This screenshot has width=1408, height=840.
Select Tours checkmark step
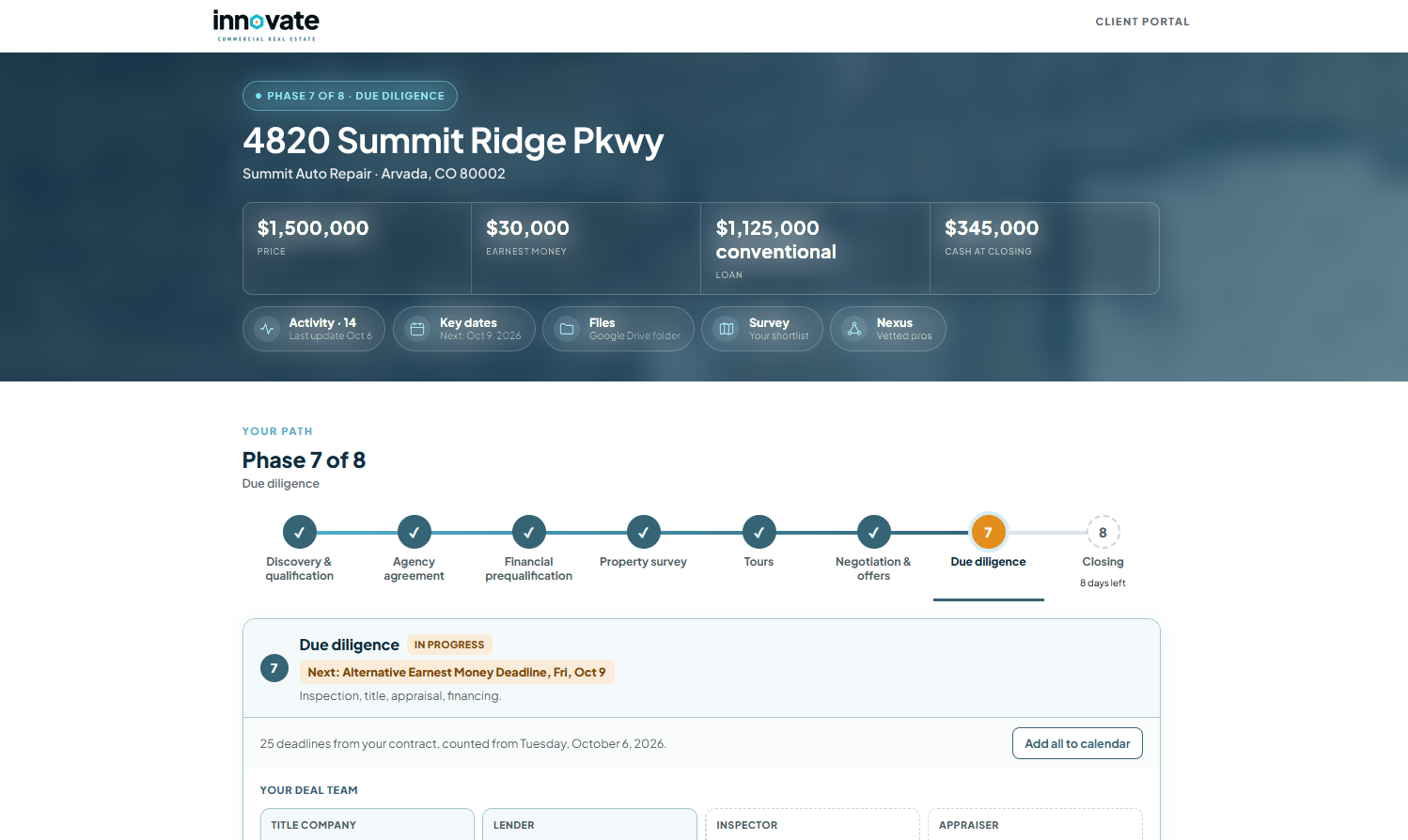759,532
